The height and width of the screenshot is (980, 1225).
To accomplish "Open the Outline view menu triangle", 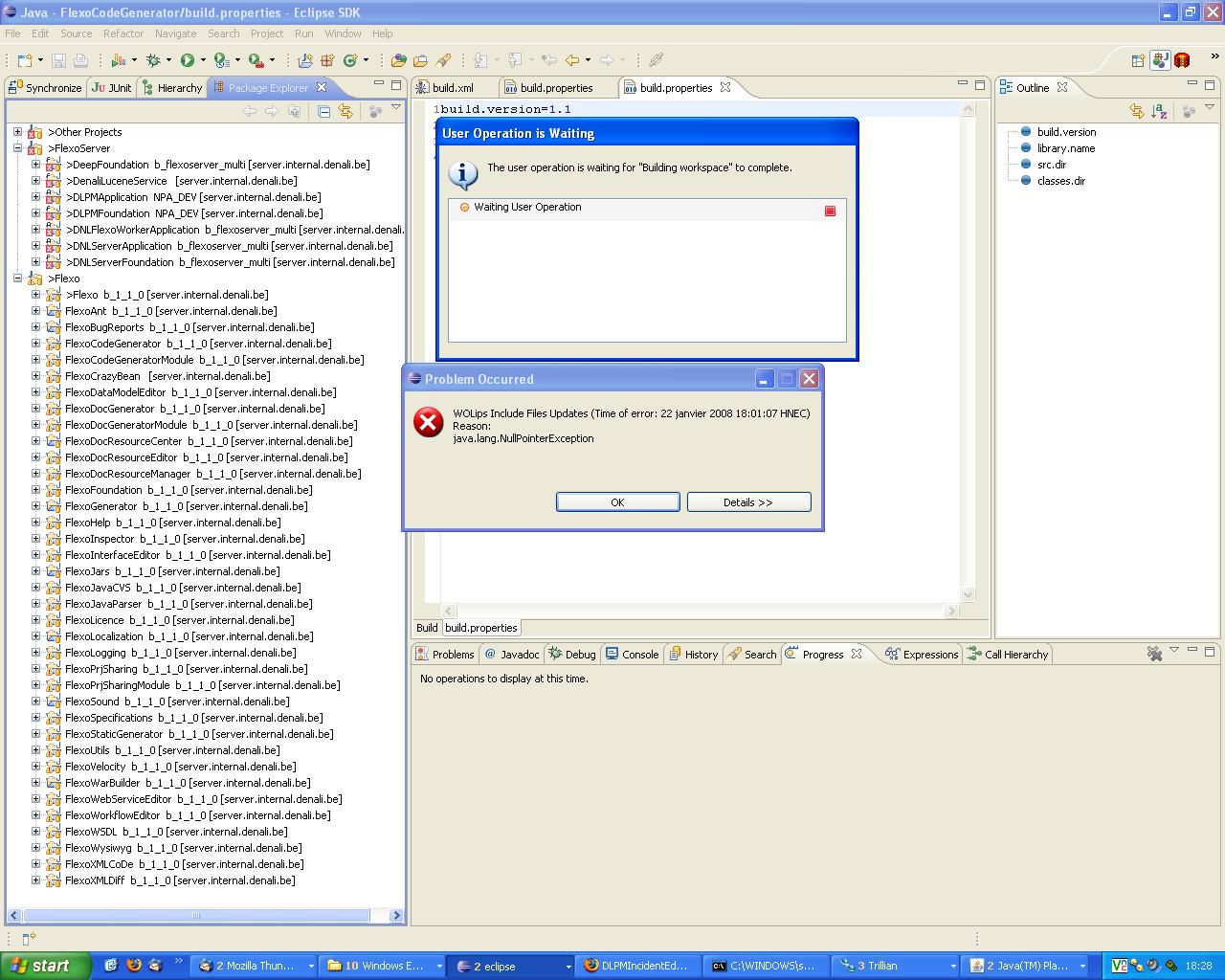I will click(1210, 108).
